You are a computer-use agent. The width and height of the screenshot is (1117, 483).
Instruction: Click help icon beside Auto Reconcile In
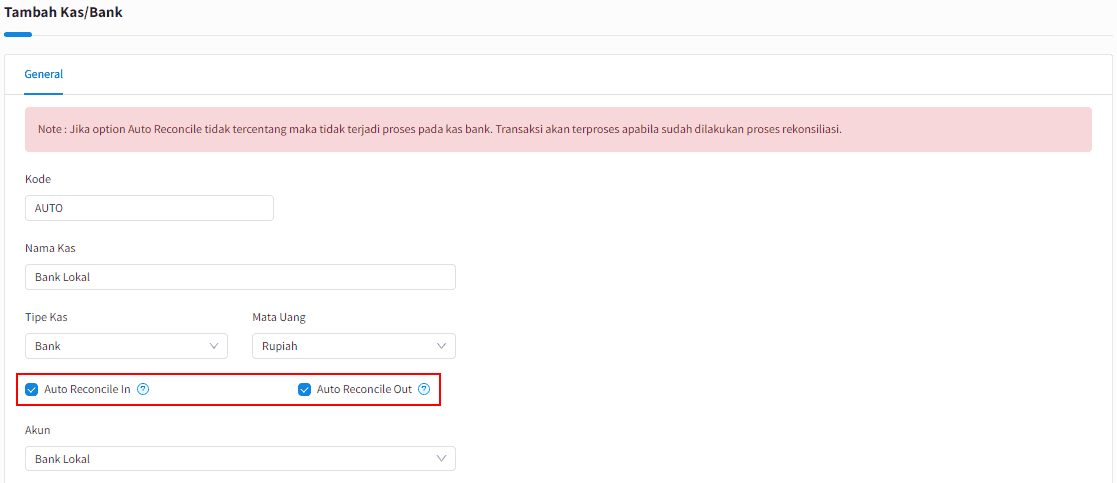point(142,389)
